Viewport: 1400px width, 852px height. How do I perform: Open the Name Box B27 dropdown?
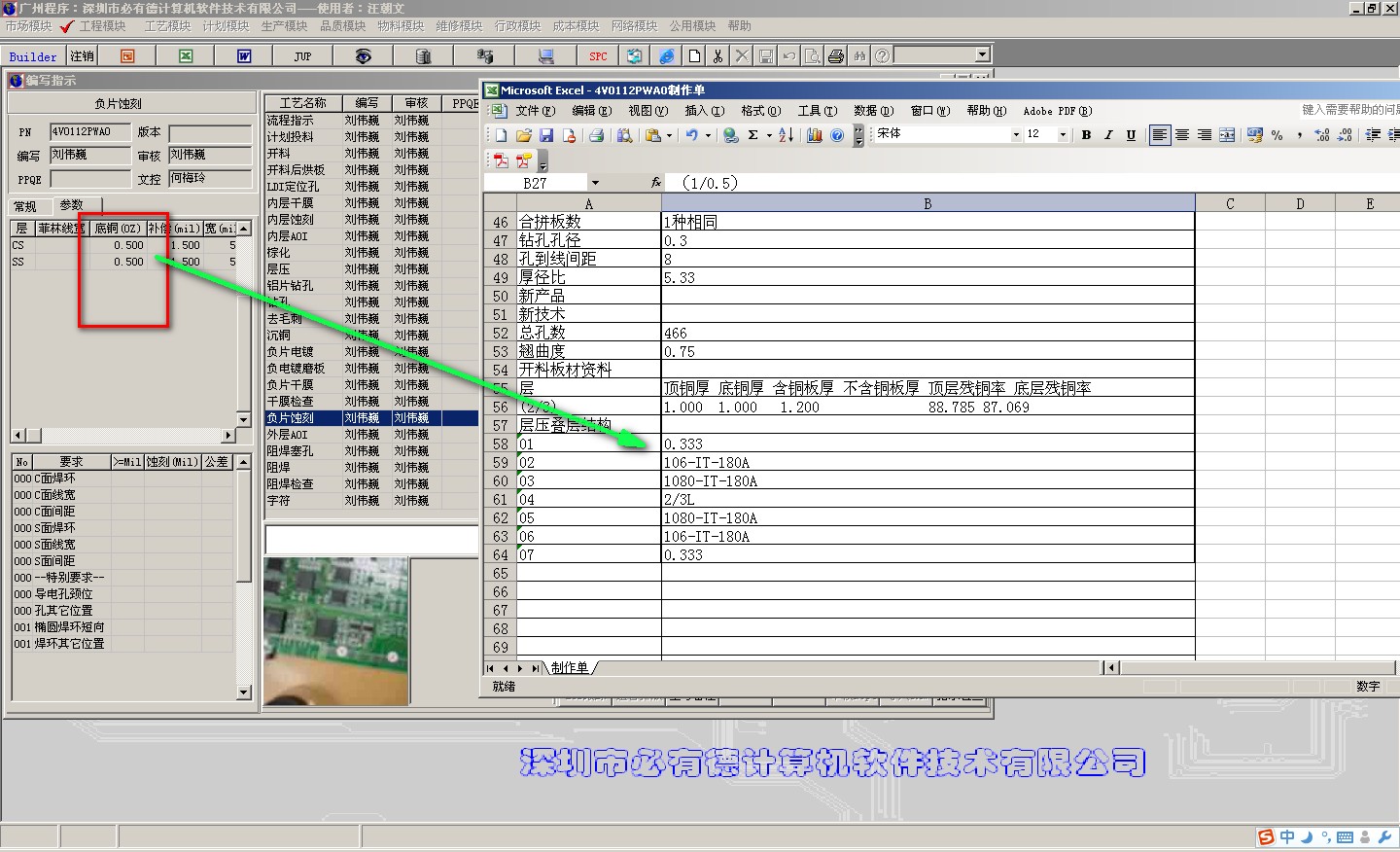(x=595, y=183)
